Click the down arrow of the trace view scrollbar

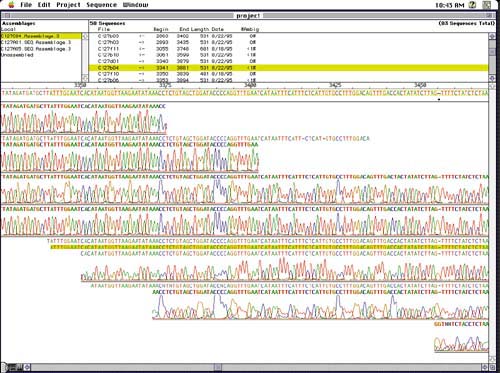click(x=492, y=359)
